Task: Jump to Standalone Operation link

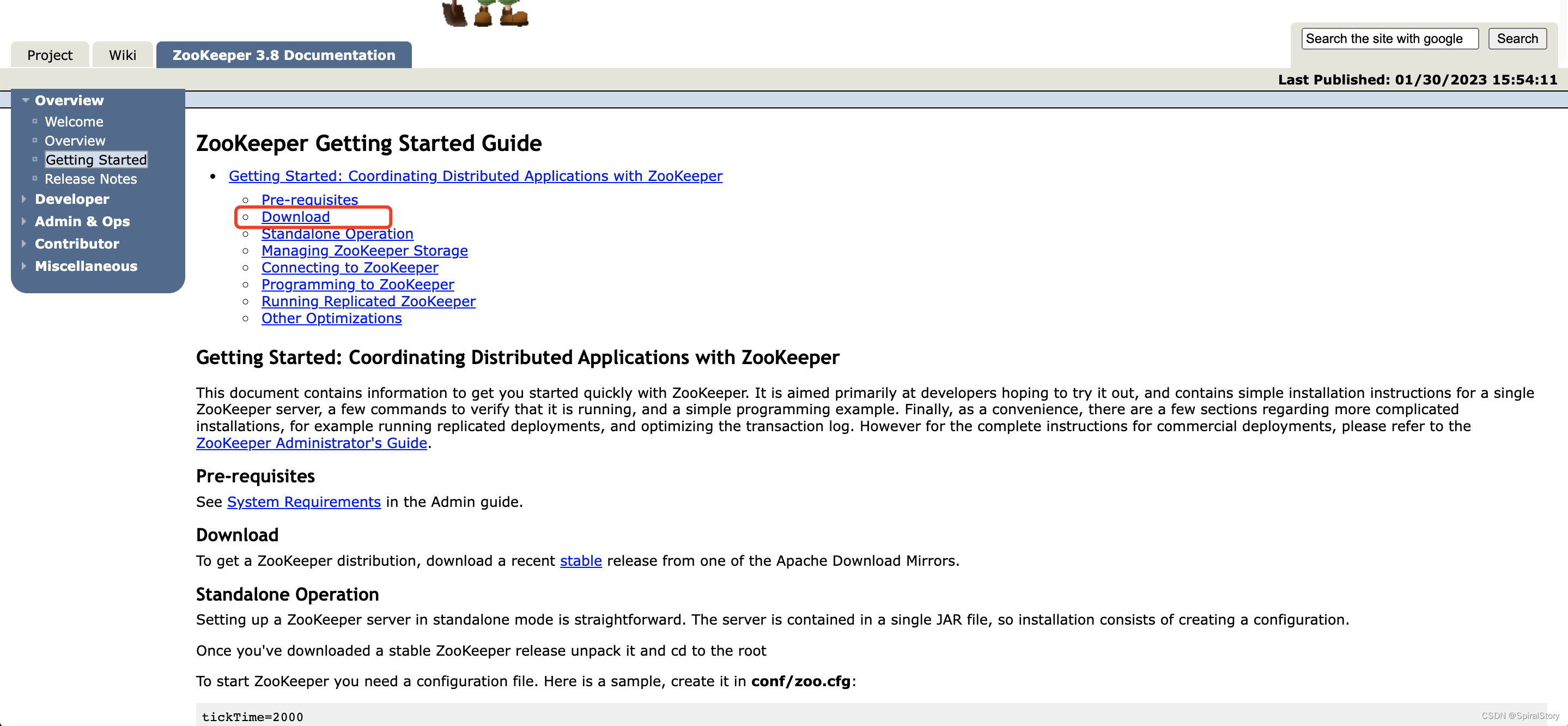Action: pos(337,234)
